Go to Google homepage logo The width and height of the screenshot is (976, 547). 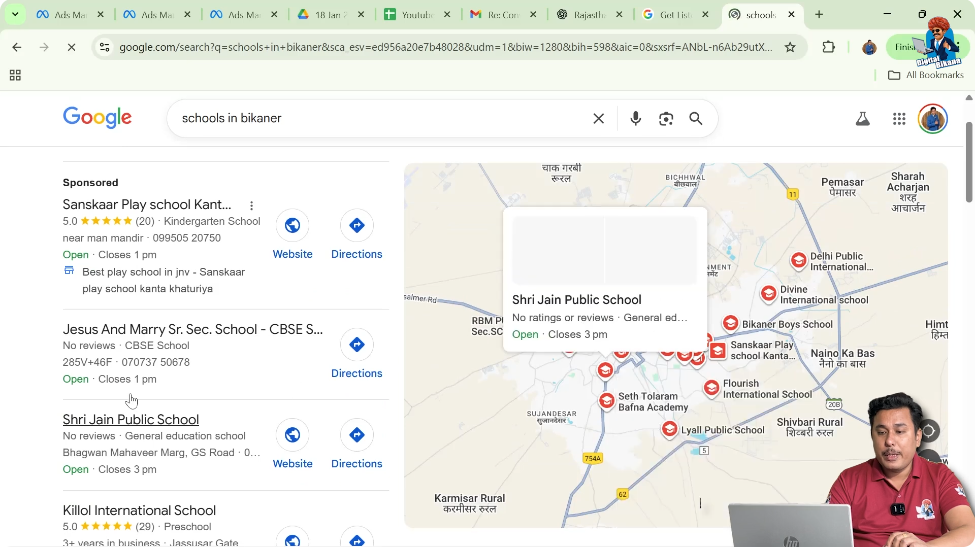click(x=97, y=118)
